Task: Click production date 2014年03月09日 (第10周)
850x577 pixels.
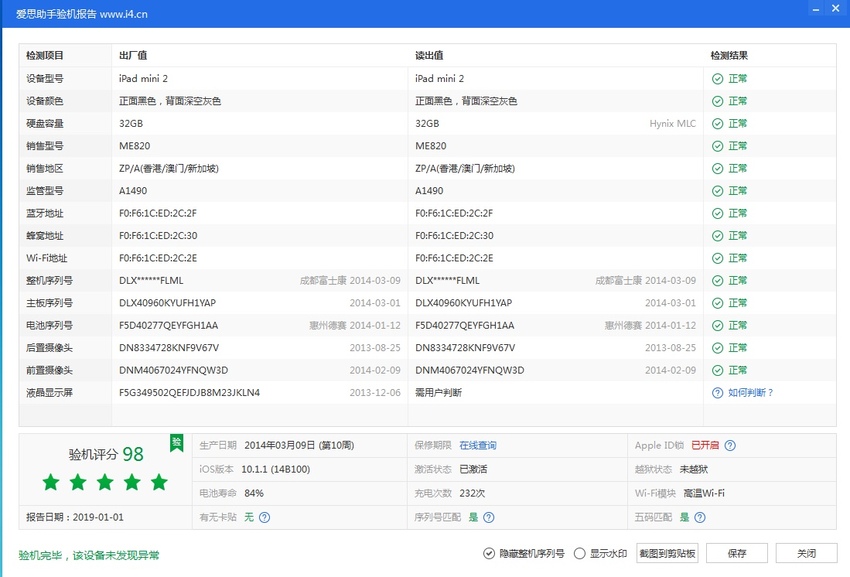Action: 299,445
